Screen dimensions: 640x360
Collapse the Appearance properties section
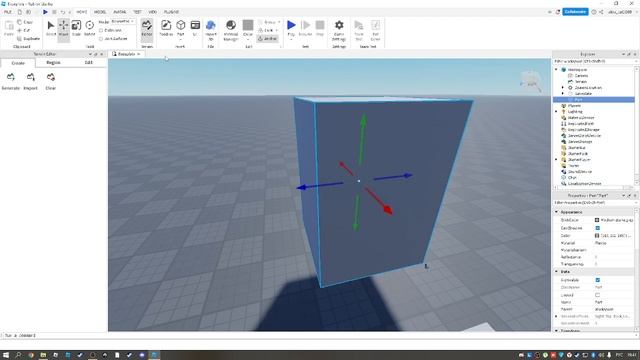point(556,212)
